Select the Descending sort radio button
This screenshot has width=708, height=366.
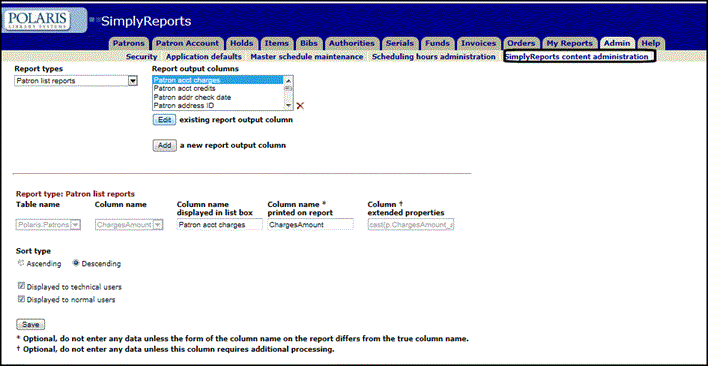[76, 264]
